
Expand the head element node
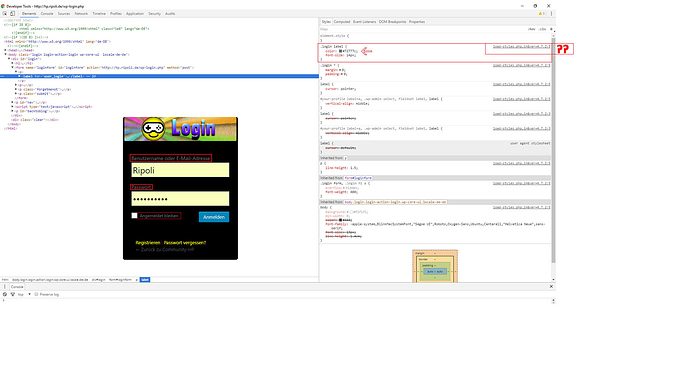(6, 50)
